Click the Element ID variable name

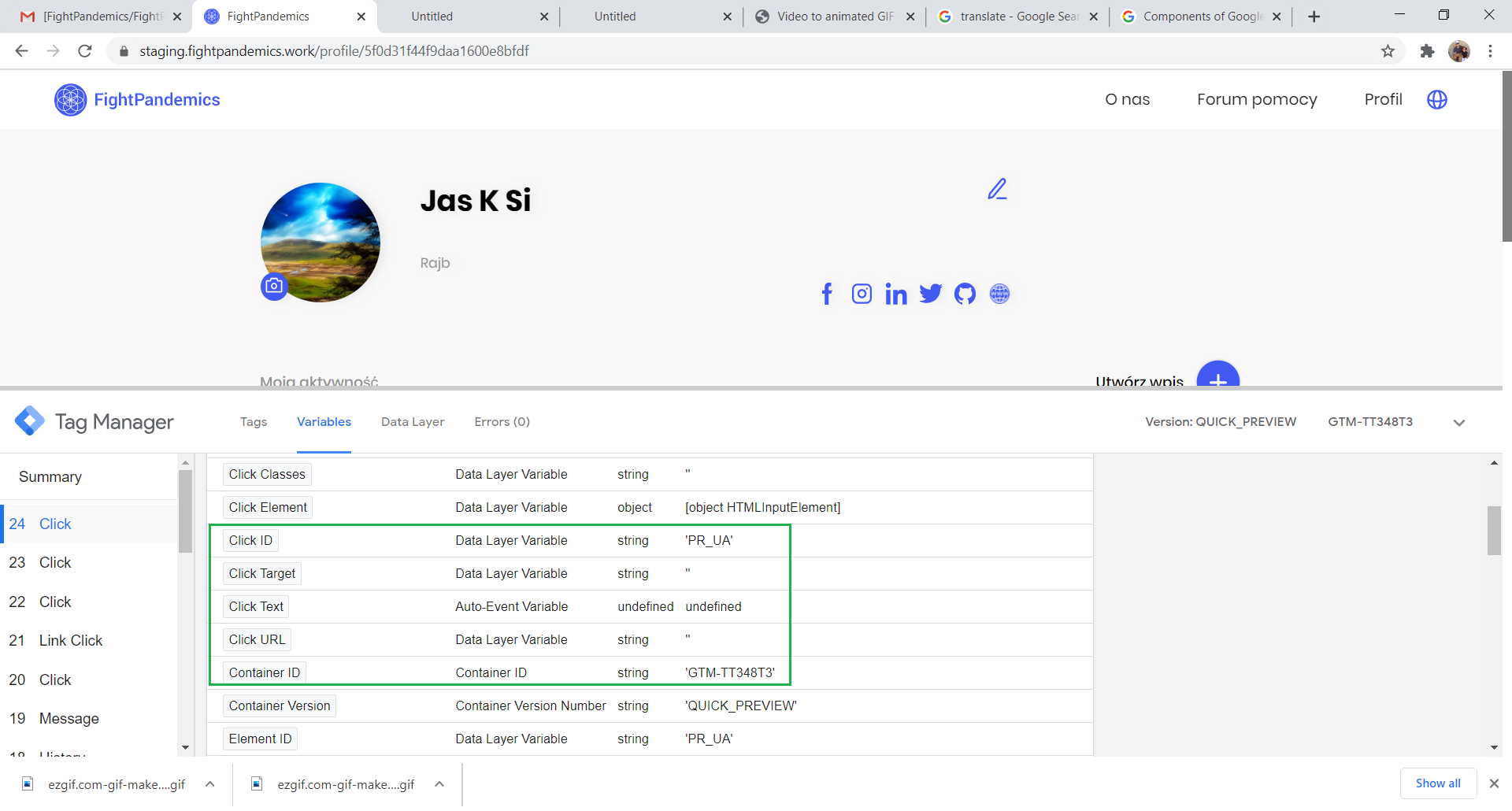pos(260,739)
